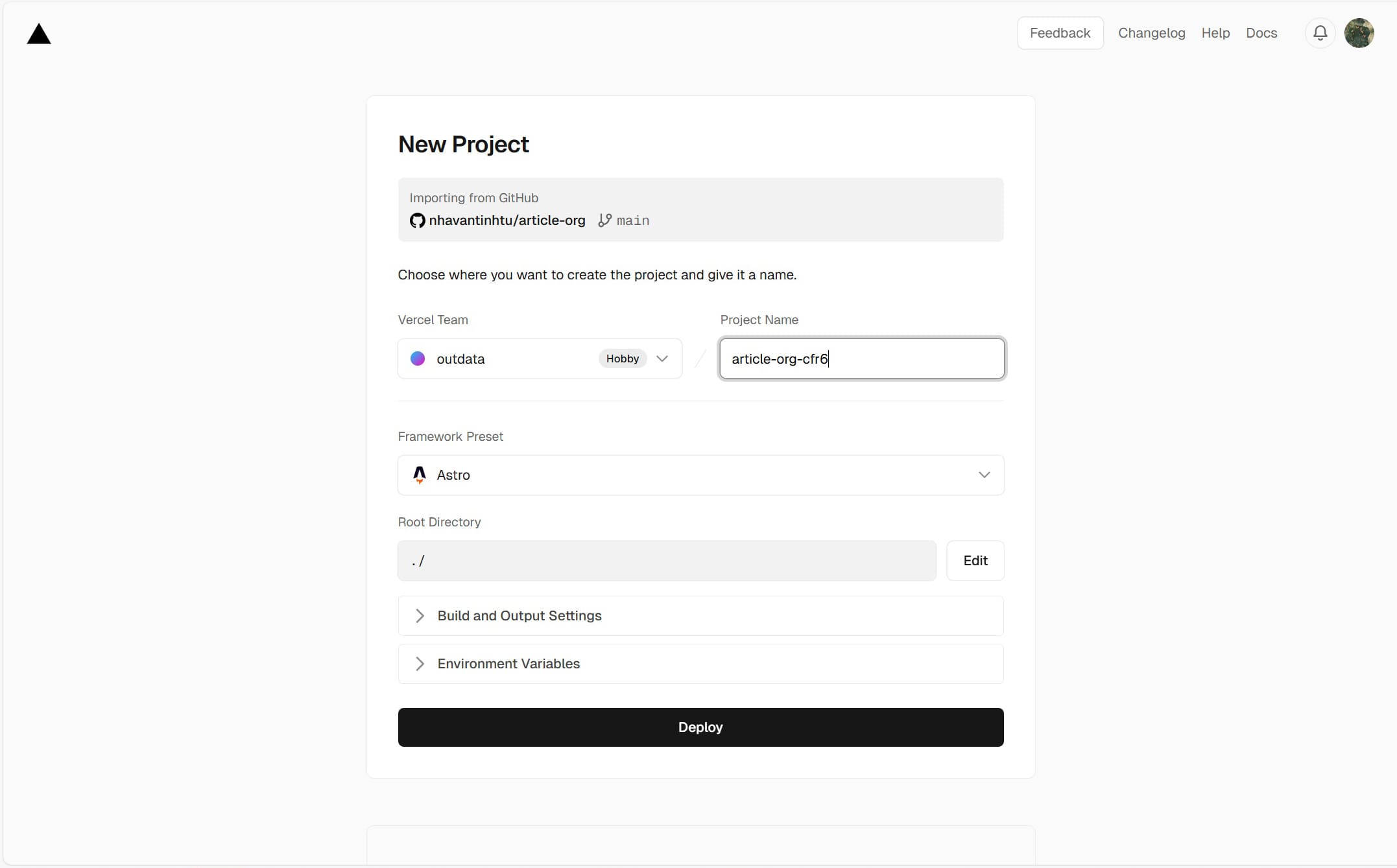This screenshot has width=1397, height=868.
Task: Click the user avatar profile icon
Action: [x=1359, y=33]
